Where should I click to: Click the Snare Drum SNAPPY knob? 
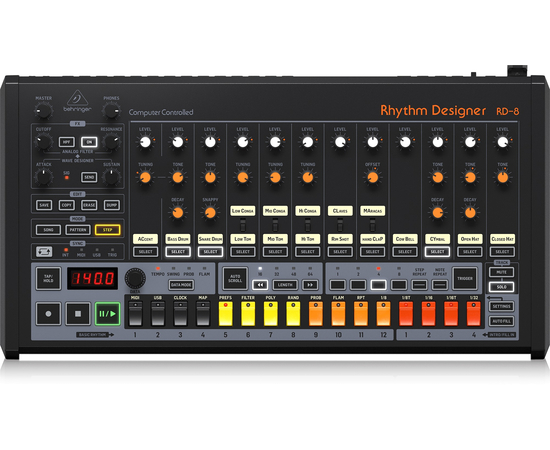[210, 213]
